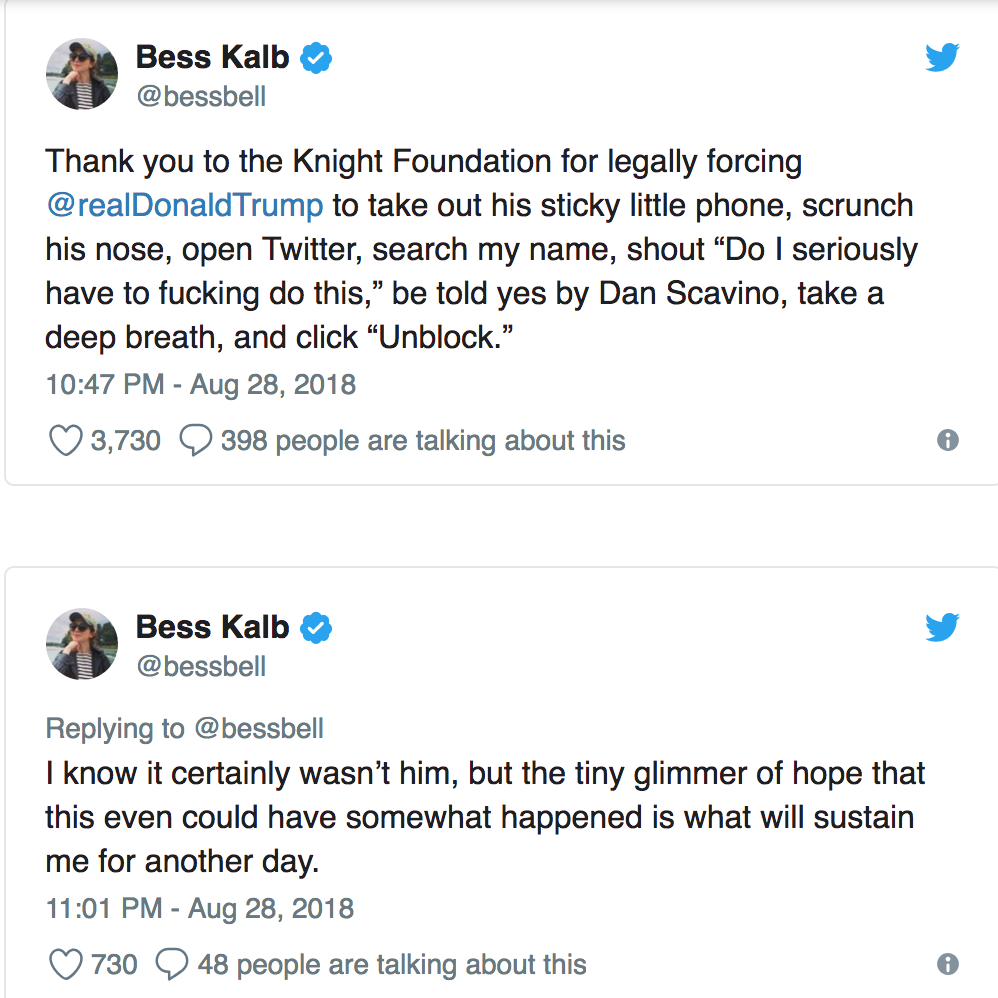Viewport: 998px width, 998px height.
Task: Open the info icon on second tweet
Action: point(947,964)
